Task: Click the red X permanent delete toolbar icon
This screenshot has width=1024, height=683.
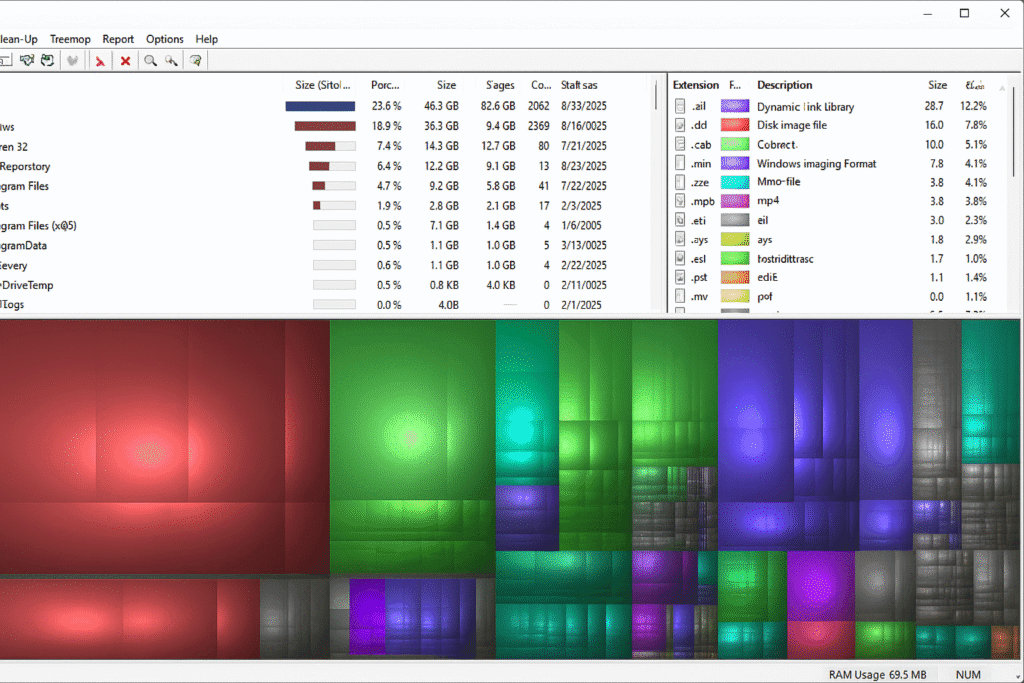Action: [126, 61]
